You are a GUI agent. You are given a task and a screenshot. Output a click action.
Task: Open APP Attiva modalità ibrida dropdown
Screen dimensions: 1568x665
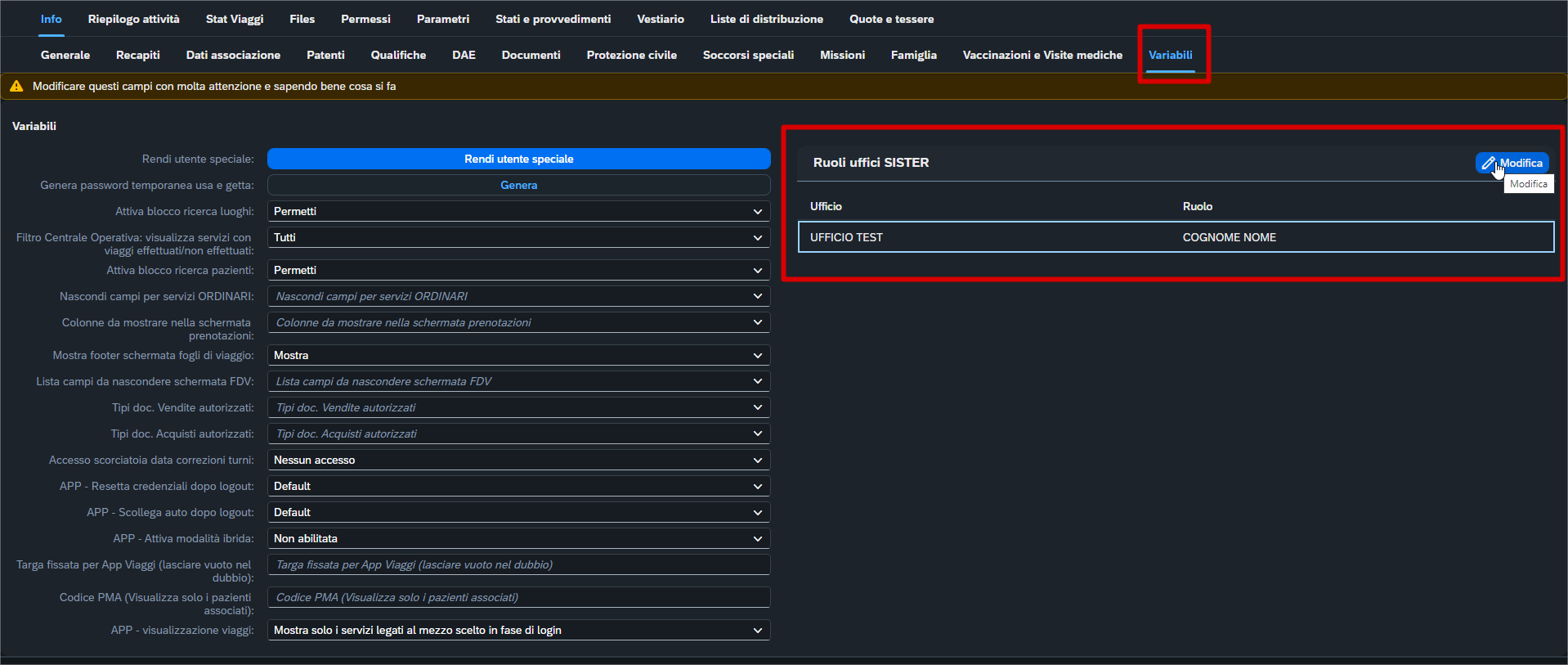point(518,539)
